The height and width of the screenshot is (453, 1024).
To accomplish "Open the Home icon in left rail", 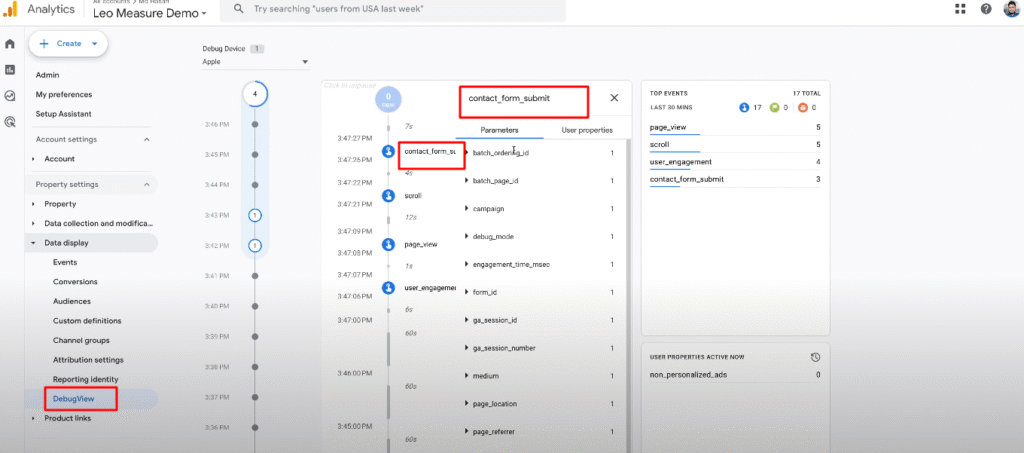I will [10, 44].
